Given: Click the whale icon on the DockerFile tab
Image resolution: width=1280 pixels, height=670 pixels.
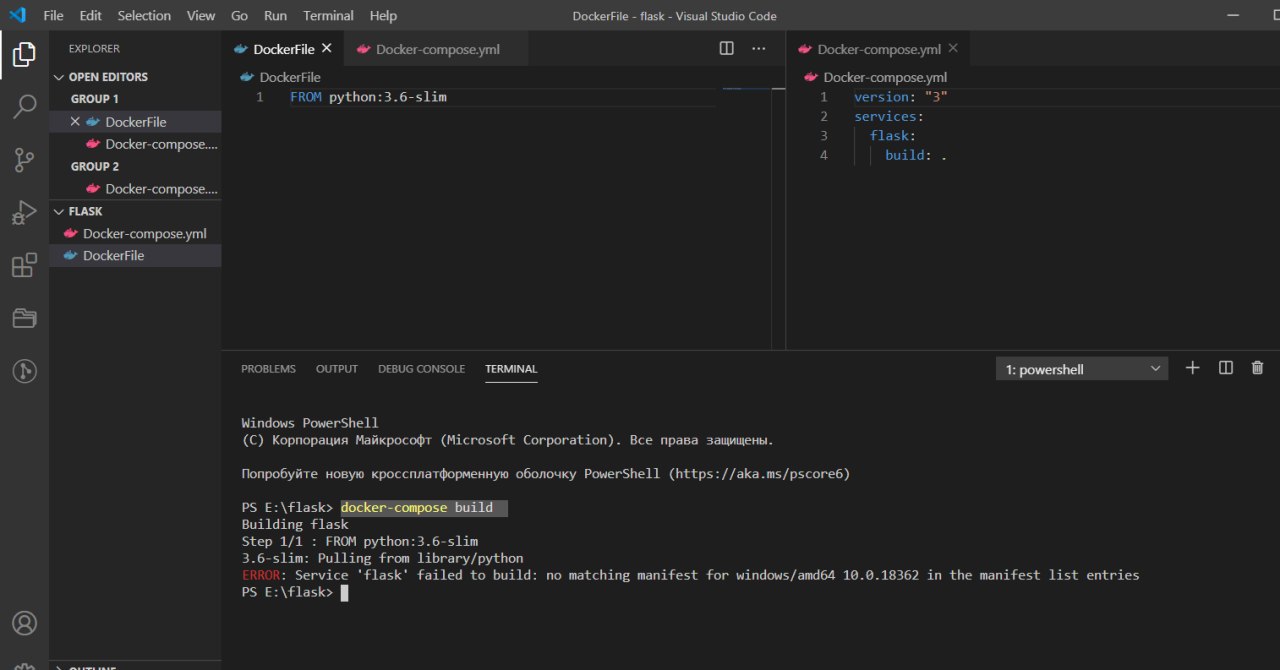Looking at the screenshot, I should point(240,48).
